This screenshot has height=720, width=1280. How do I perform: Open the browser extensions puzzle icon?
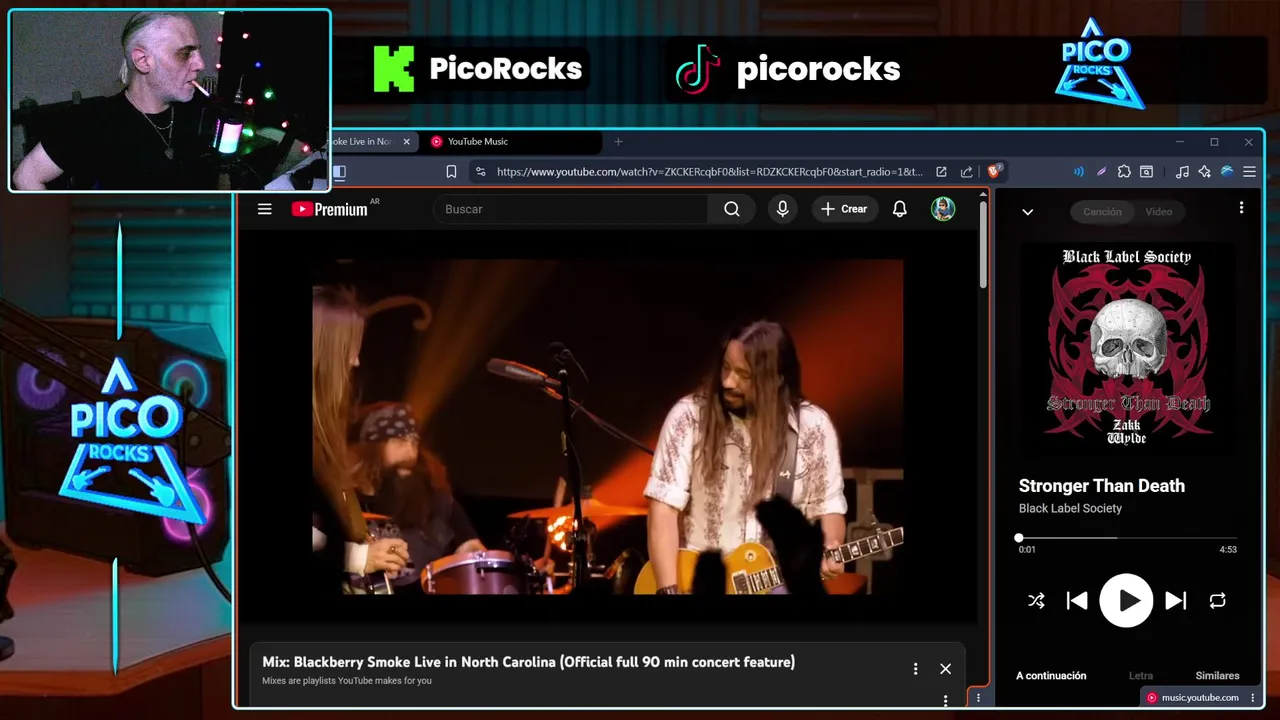click(1124, 172)
